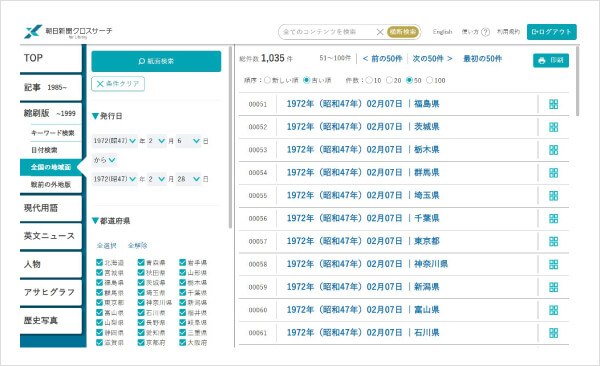
Task: Collapse the 都道府県 section
Action: point(111,221)
